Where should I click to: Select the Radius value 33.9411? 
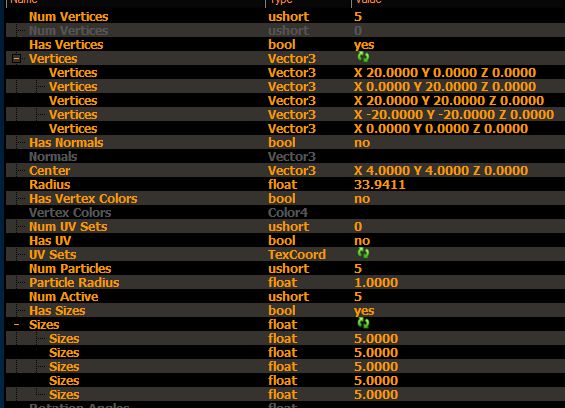[379, 185]
